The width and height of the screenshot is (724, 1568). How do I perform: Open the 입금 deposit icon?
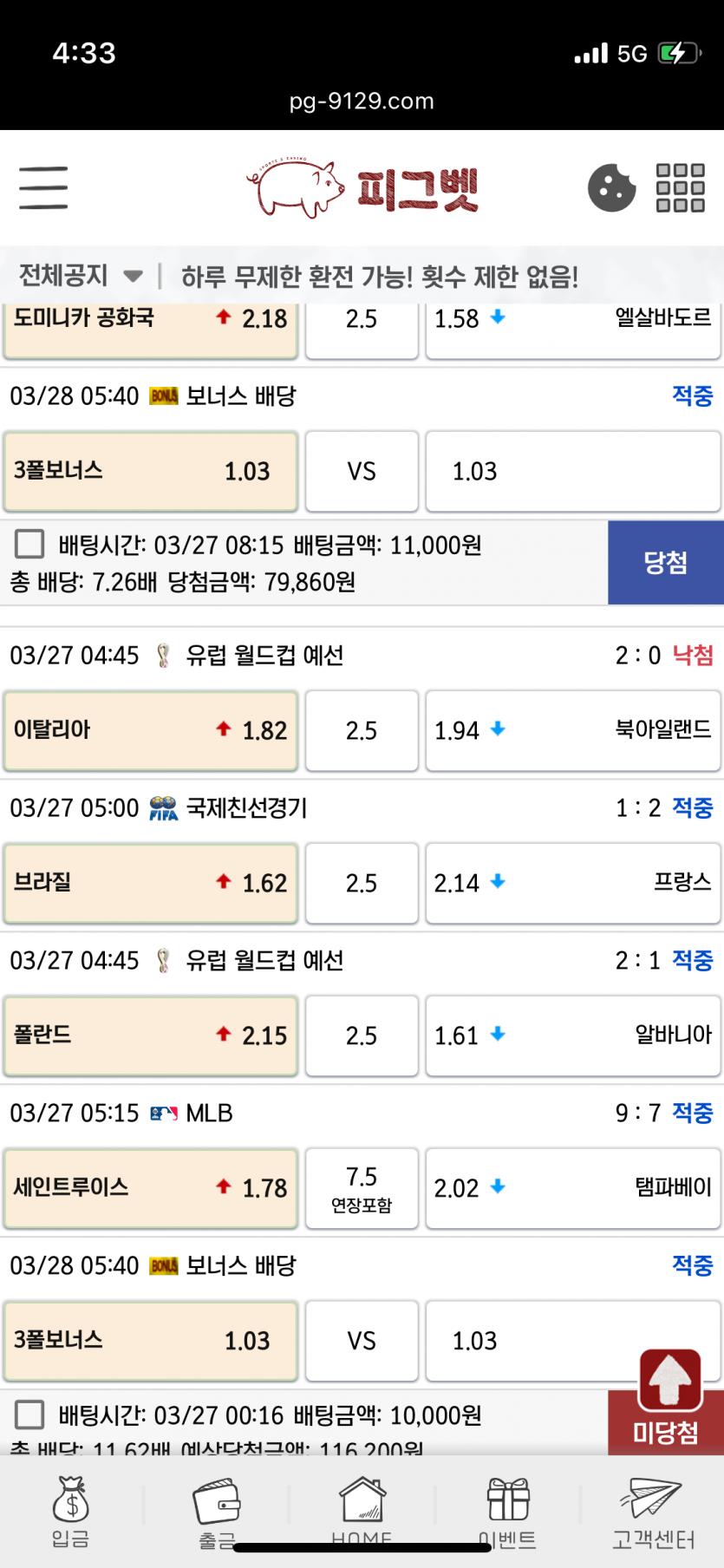[70, 1512]
